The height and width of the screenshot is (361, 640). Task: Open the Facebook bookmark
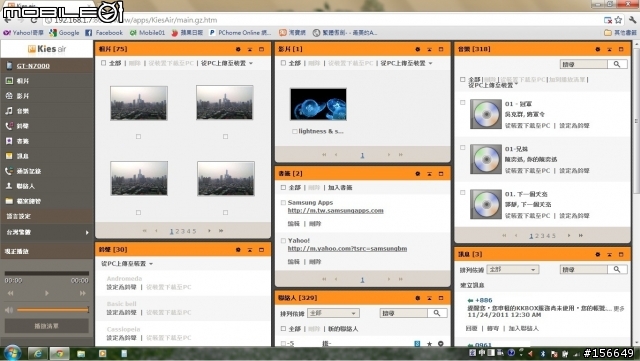(104, 33)
